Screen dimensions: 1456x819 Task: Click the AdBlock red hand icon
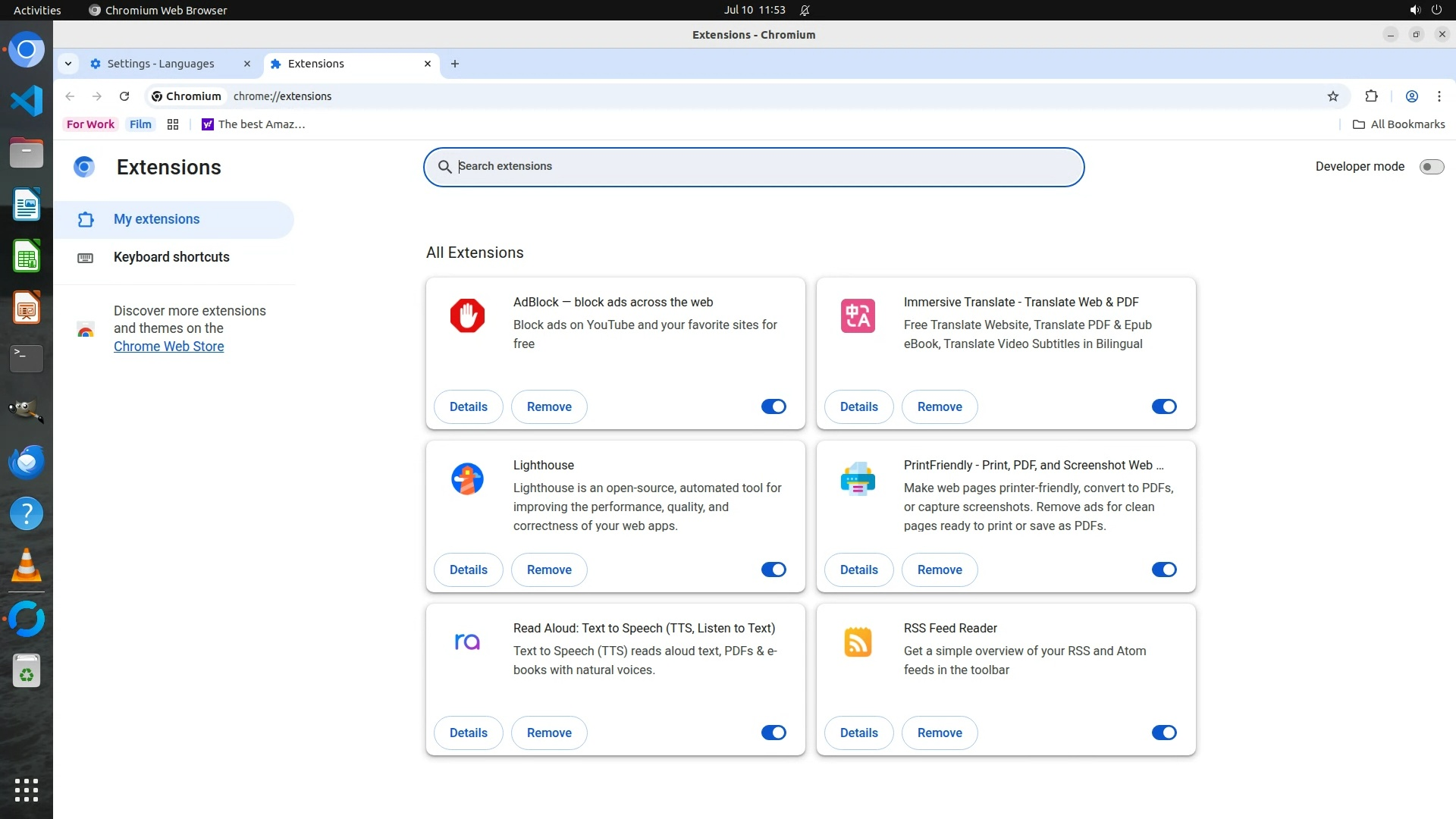point(467,315)
